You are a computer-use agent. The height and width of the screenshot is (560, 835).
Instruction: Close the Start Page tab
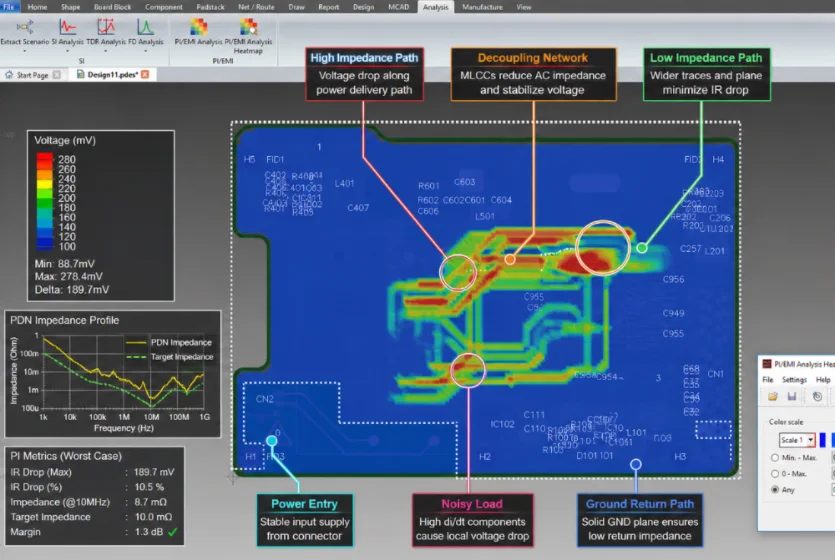56,75
